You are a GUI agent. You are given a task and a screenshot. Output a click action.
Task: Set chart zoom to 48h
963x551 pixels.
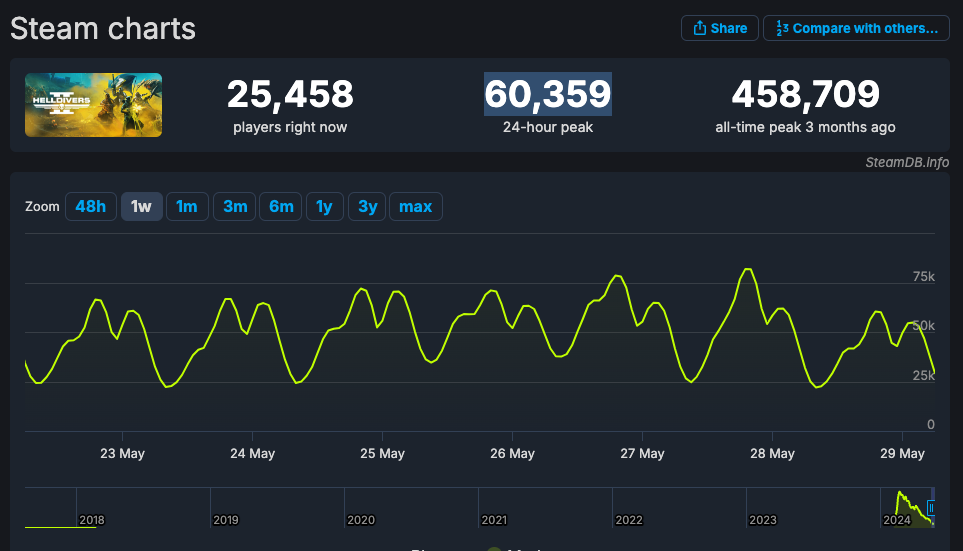[91, 206]
